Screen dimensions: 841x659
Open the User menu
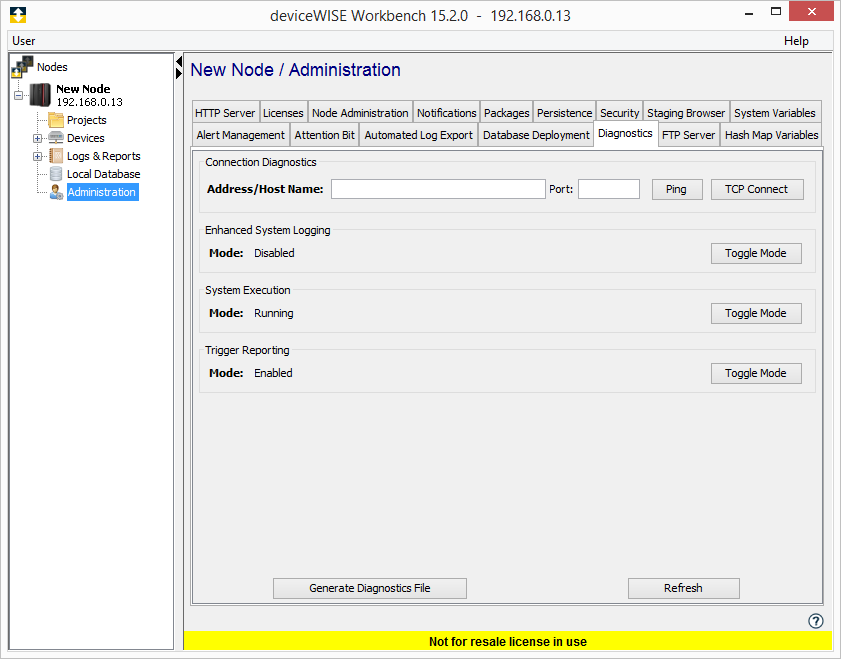[x=23, y=41]
